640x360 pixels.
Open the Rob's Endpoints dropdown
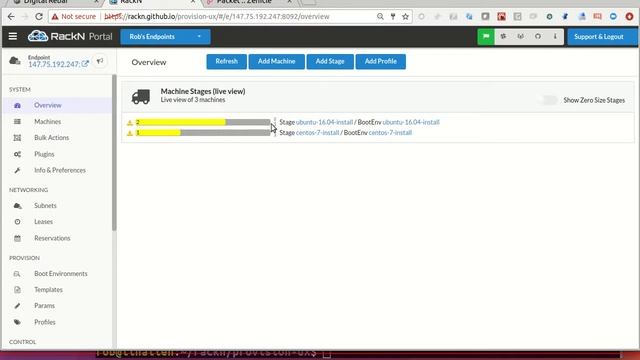[x=165, y=37]
